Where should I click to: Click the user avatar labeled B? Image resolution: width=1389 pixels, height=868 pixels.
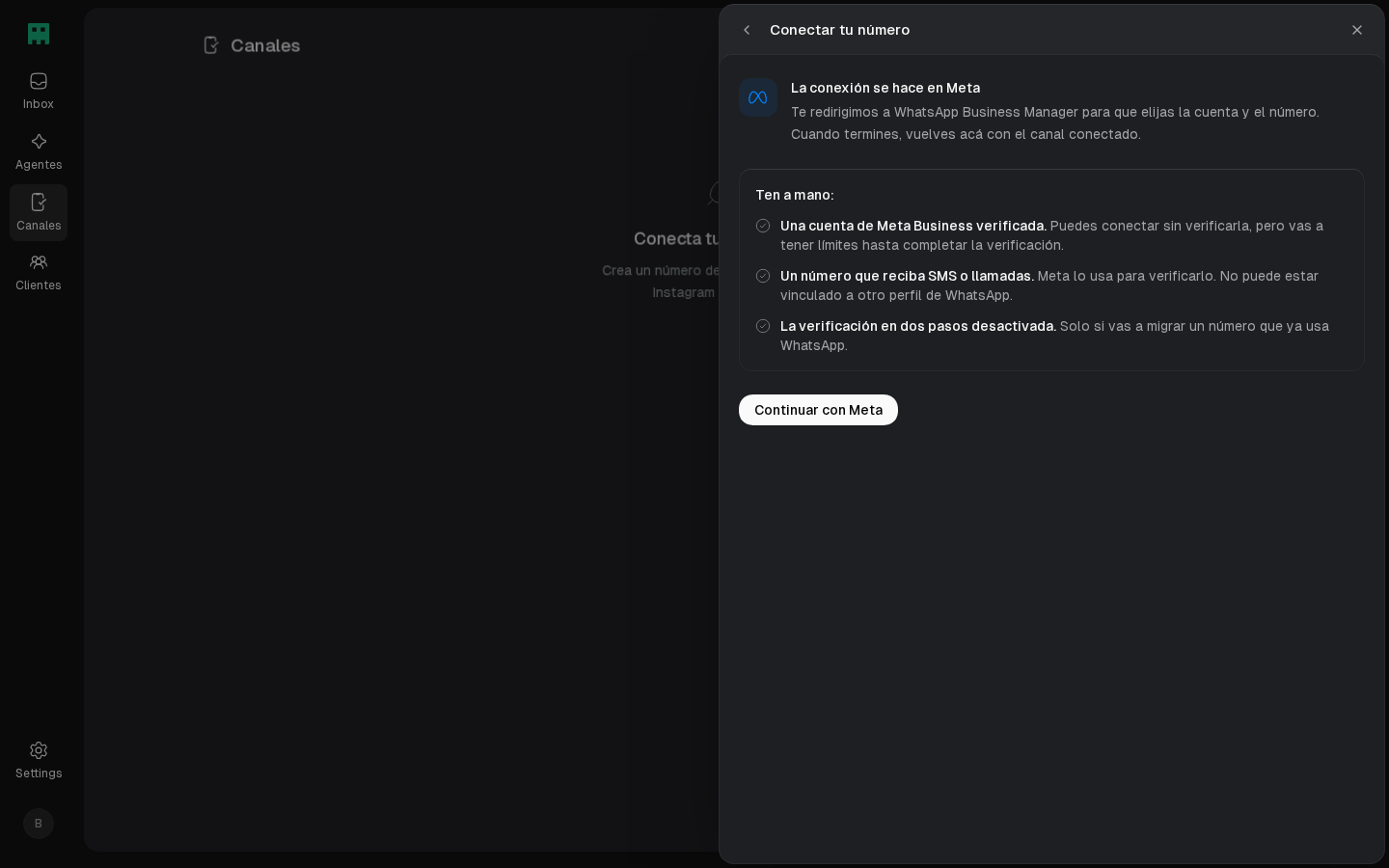39,824
